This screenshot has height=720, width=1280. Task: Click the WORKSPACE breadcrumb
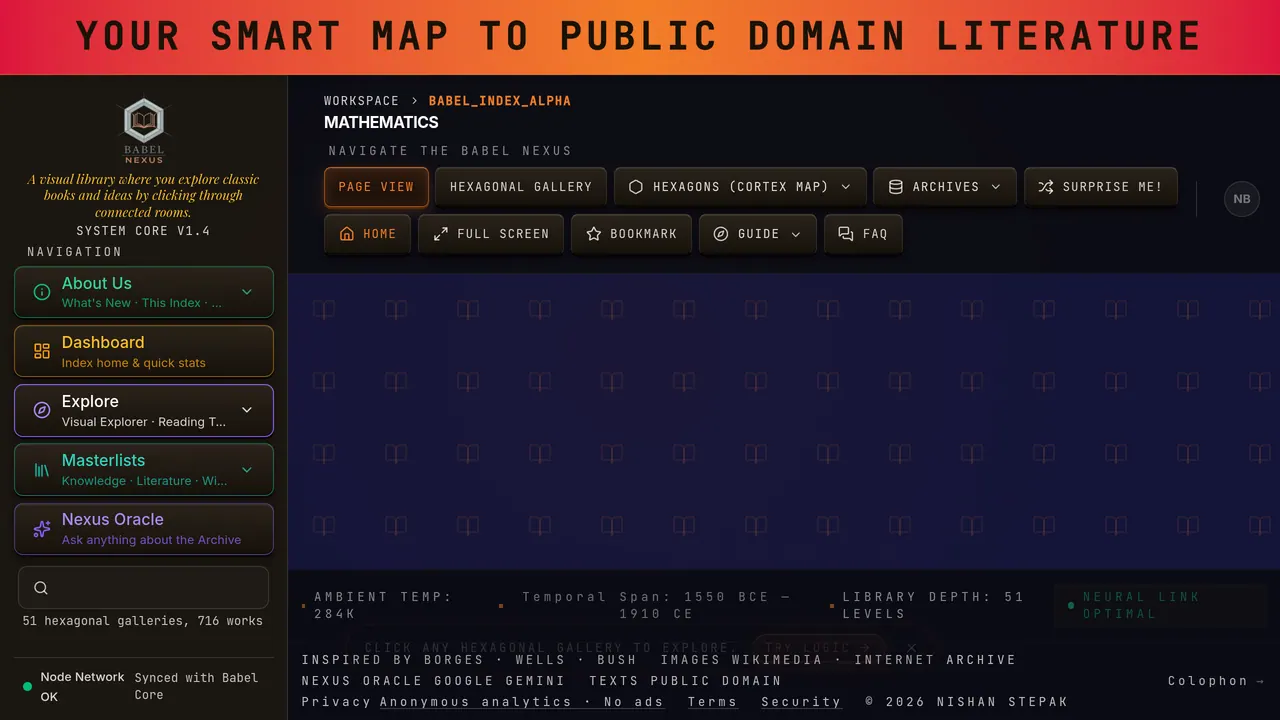361,101
